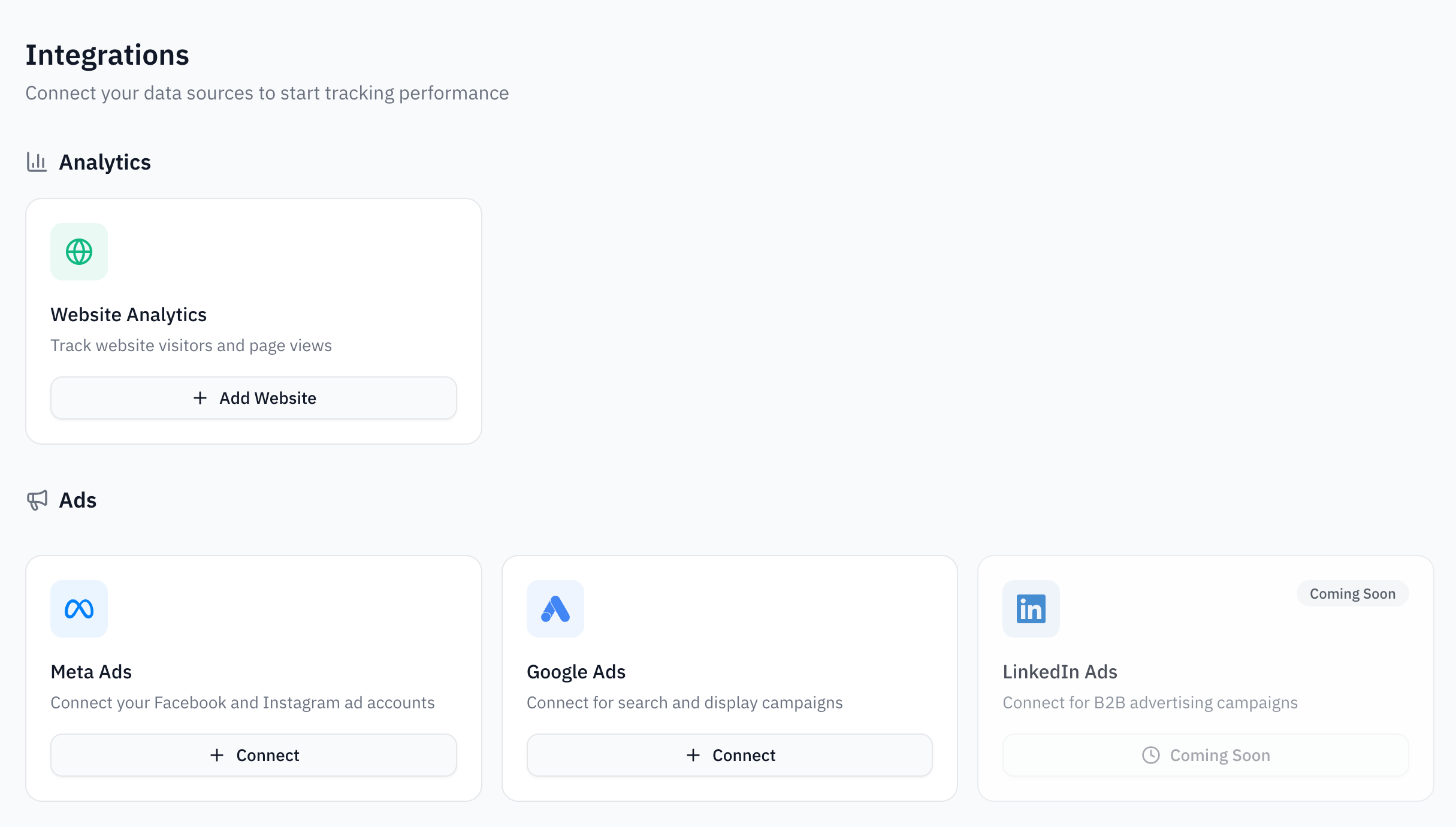Click Add Website for Website Analytics
This screenshot has height=827, width=1456.
(253, 397)
